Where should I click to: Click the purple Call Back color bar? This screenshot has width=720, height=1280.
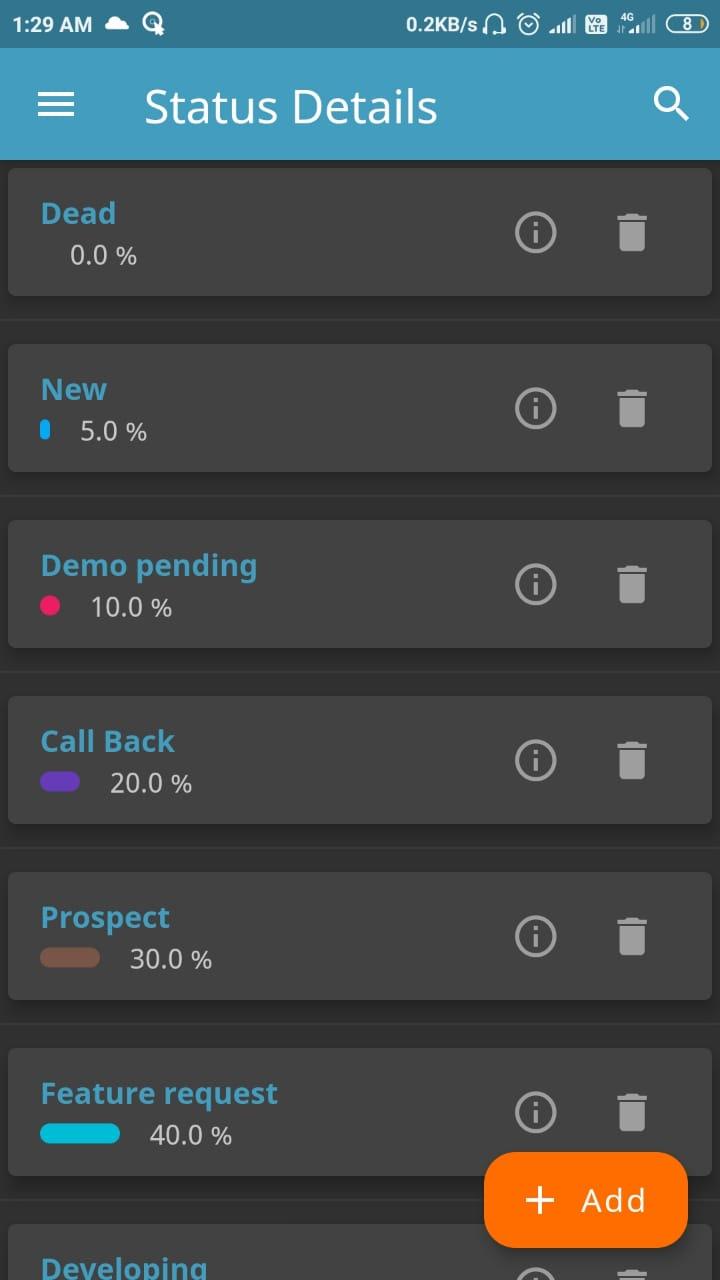click(60, 782)
